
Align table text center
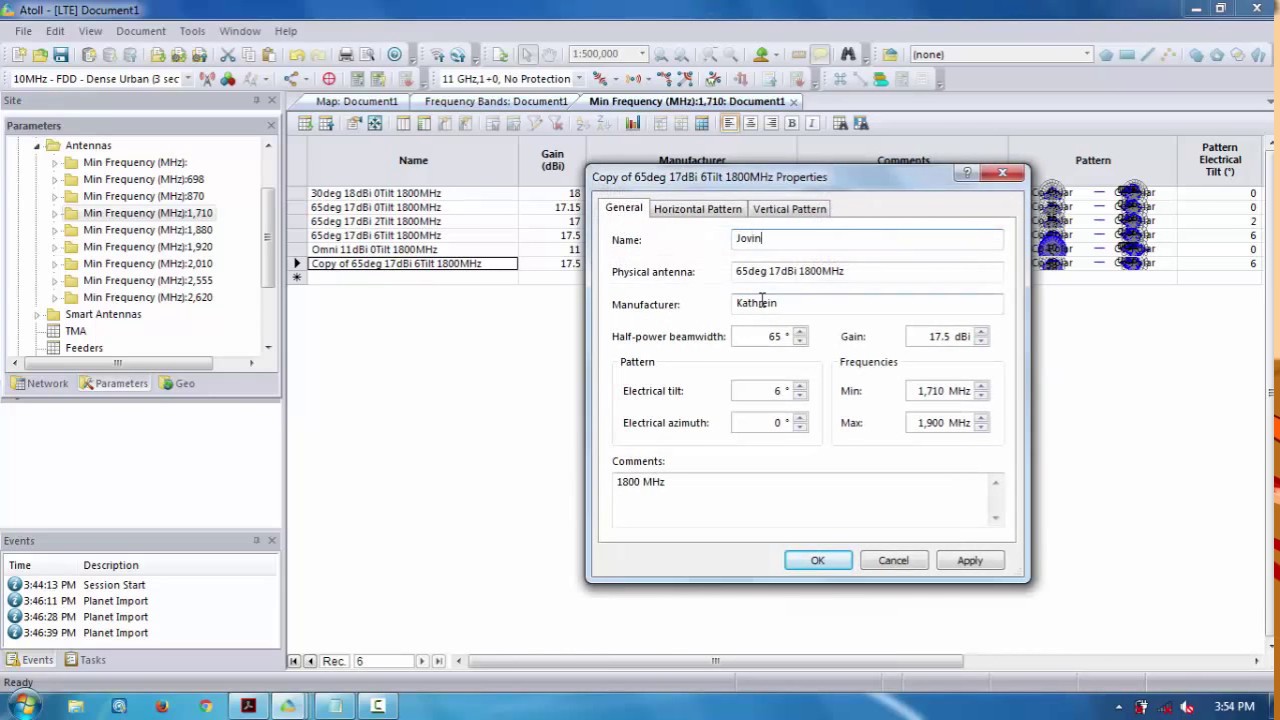pyautogui.click(x=750, y=123)
